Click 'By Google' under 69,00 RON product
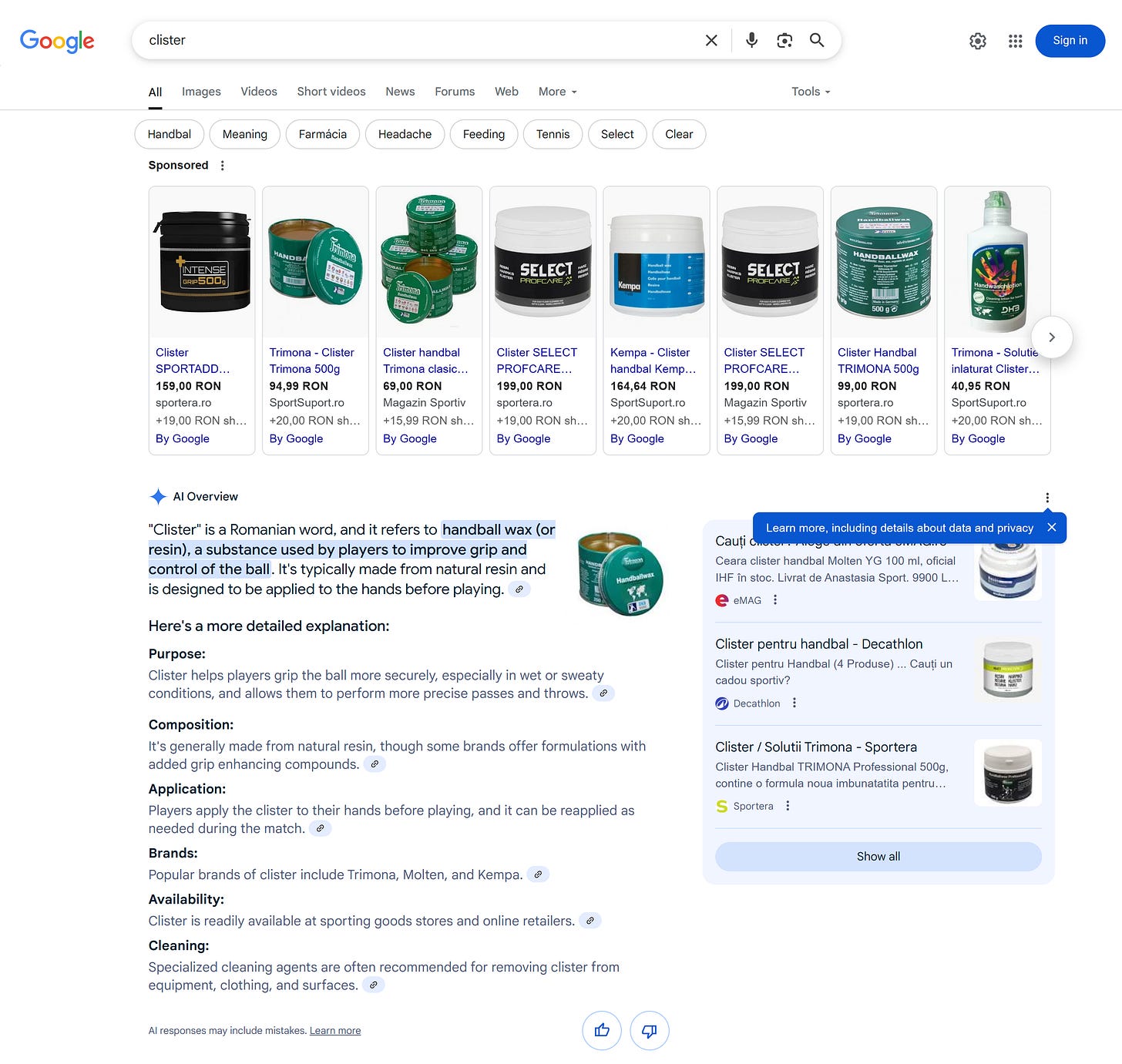1122x1064 pixels. 410,438
